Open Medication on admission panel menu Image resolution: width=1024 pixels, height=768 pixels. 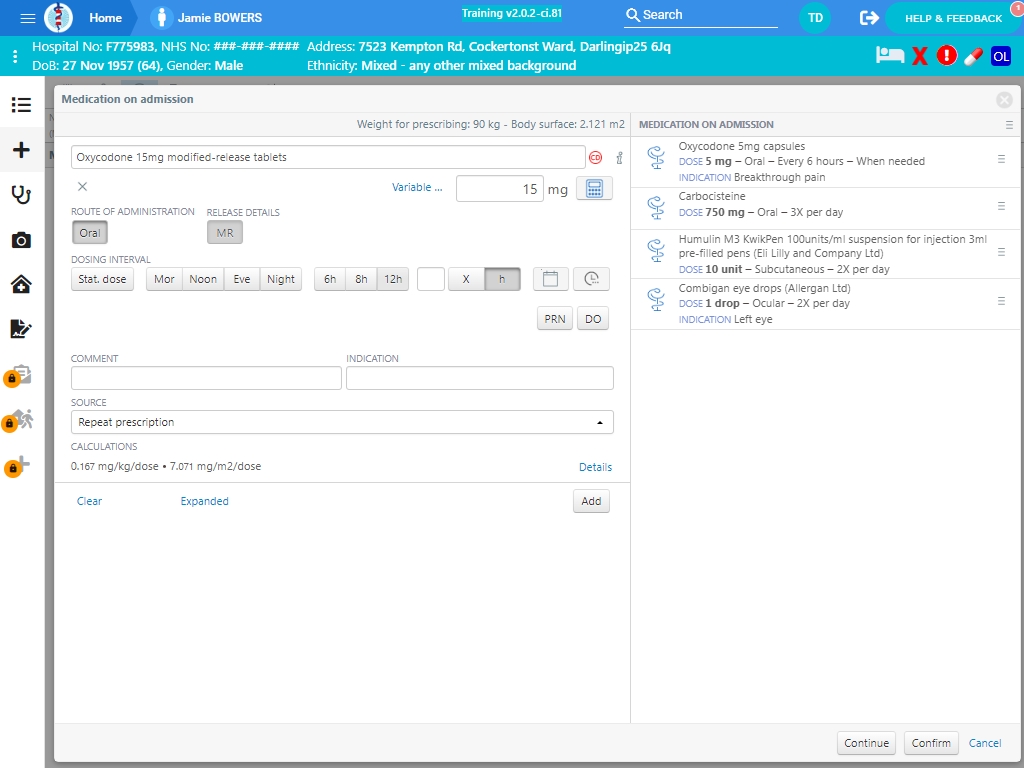click(1009, 125)
